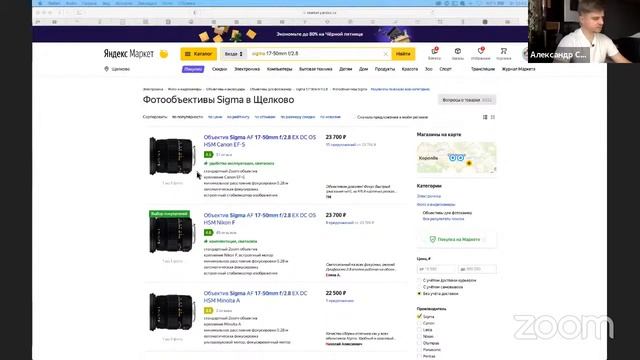
Task: Switch to the list view icon
Action: point(485,117)
